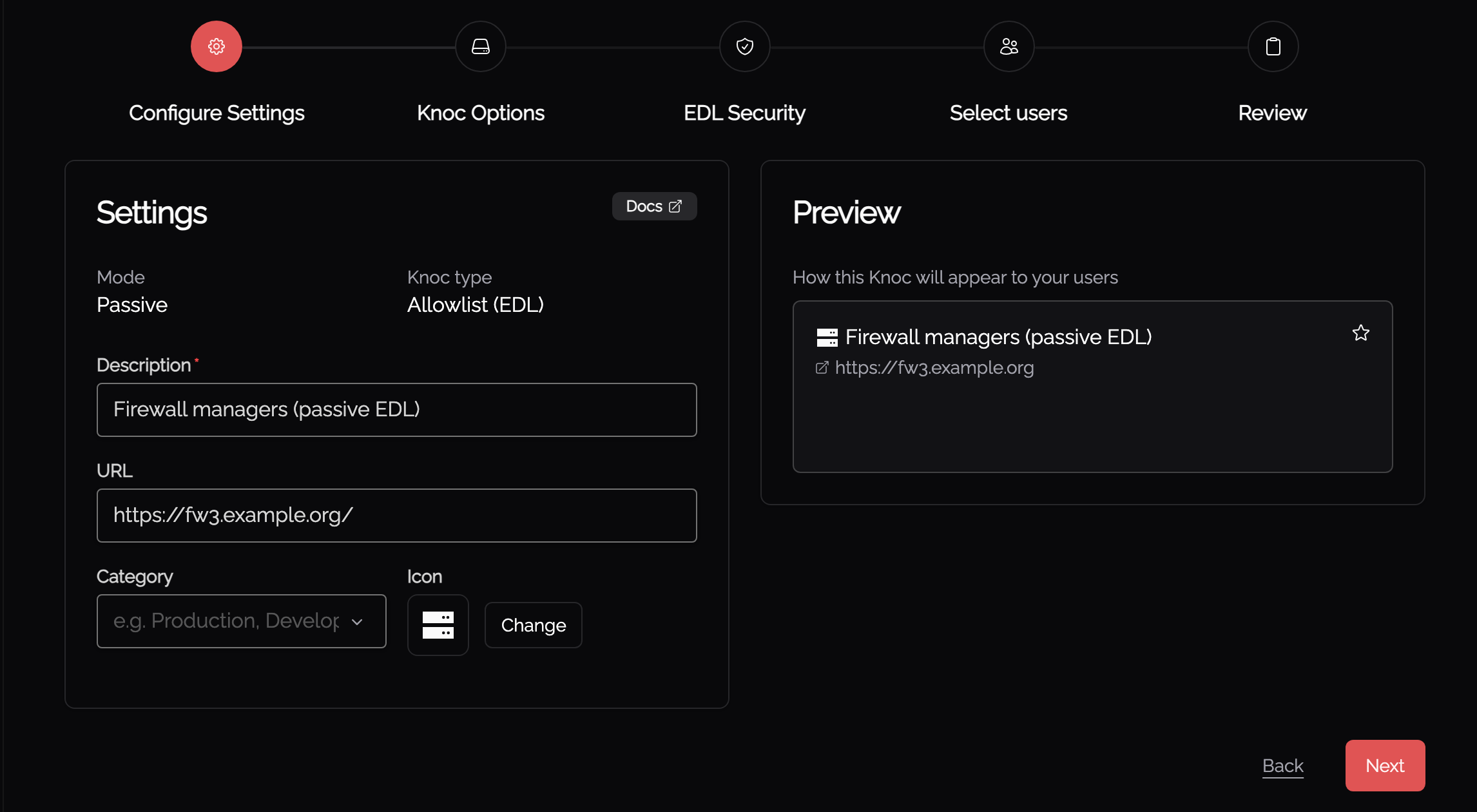Open the Category dropdown
The width and height of the screenshot is (1477, 812).
pyautogui.click(x=242, y=621)
